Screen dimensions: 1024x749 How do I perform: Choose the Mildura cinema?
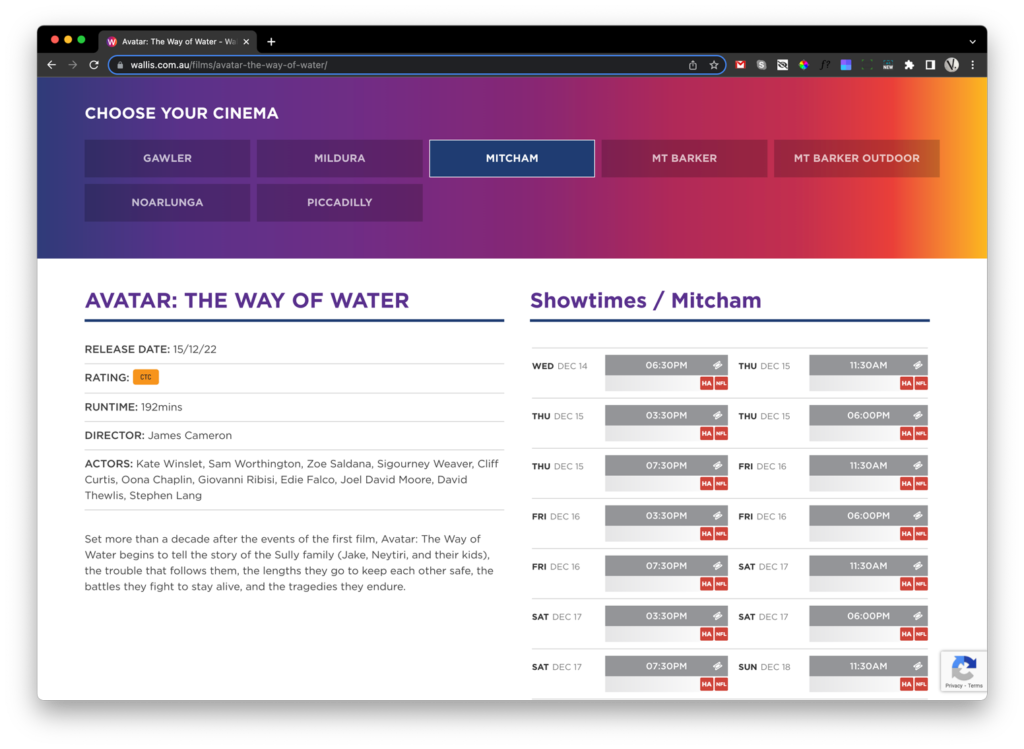click(x=340, y=158)
